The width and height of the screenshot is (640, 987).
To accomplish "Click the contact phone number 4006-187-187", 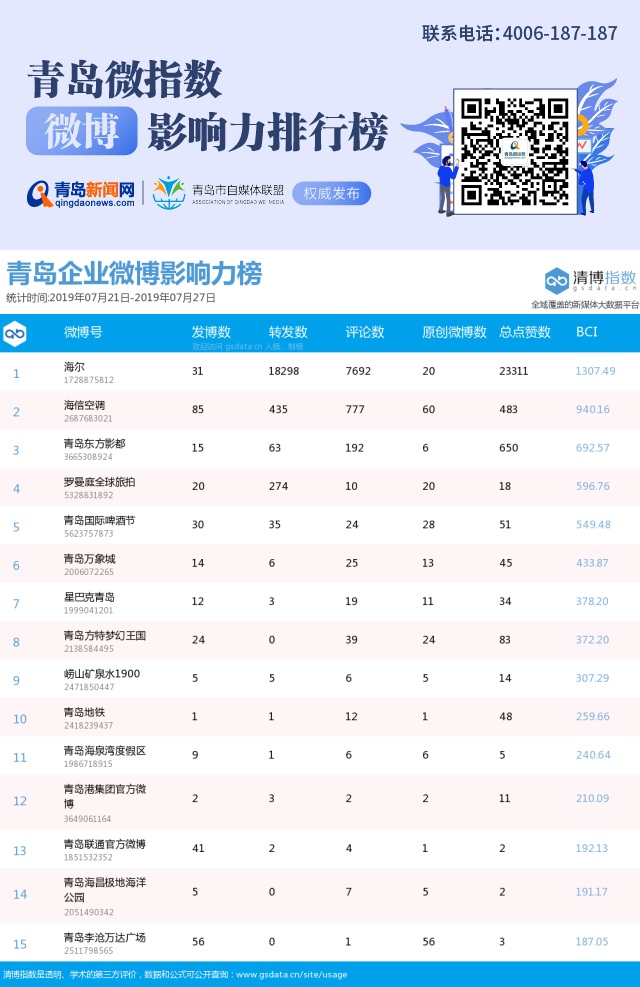I will point(560,33).
